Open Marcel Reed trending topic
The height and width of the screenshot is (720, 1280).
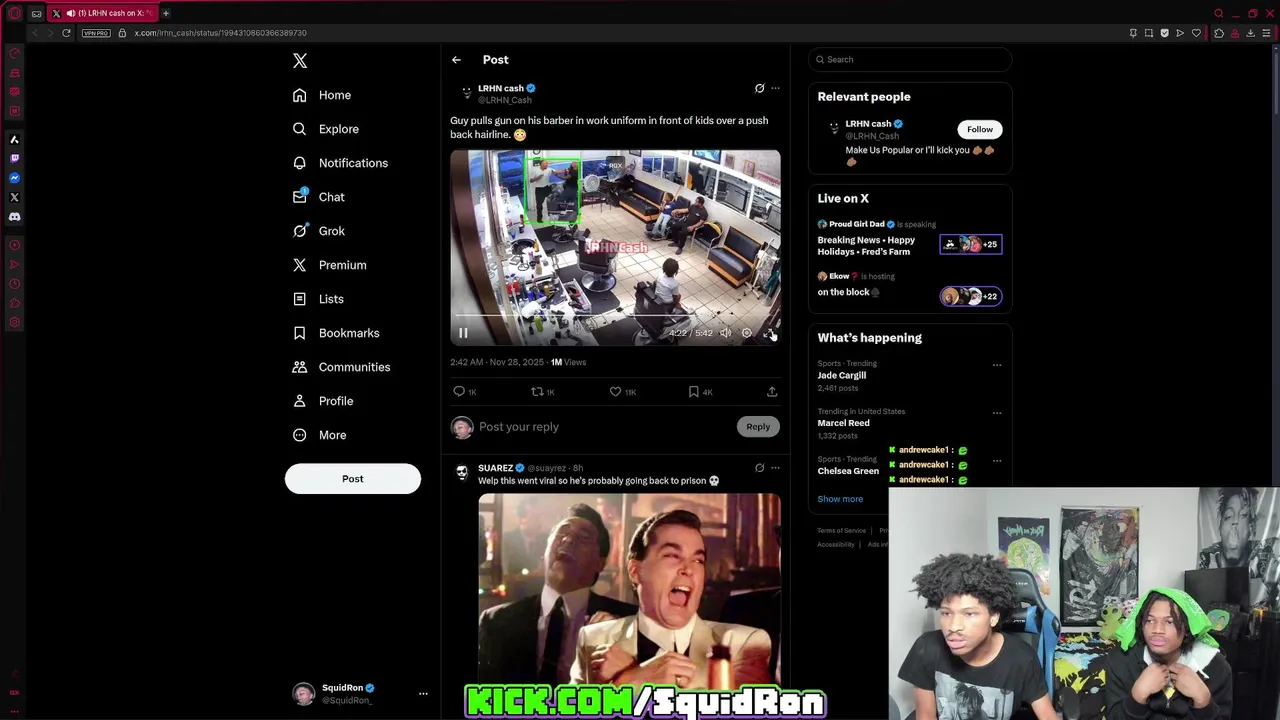[843, 423]
